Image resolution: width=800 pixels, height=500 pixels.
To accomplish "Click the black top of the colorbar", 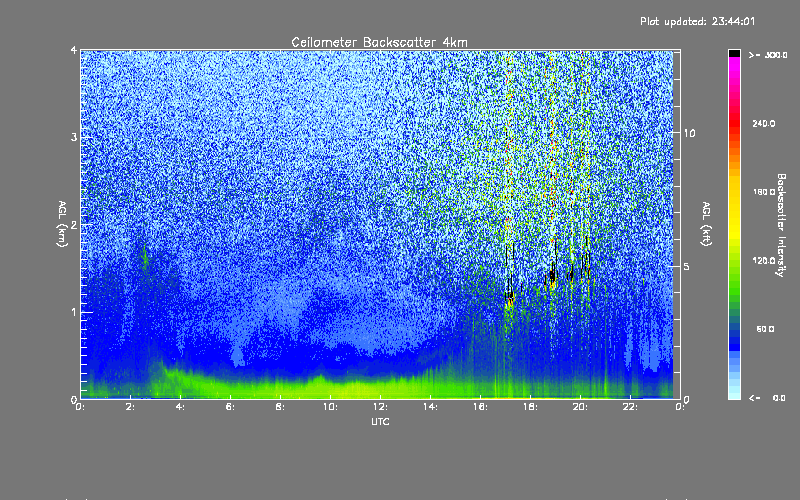I will pos(734,53).
